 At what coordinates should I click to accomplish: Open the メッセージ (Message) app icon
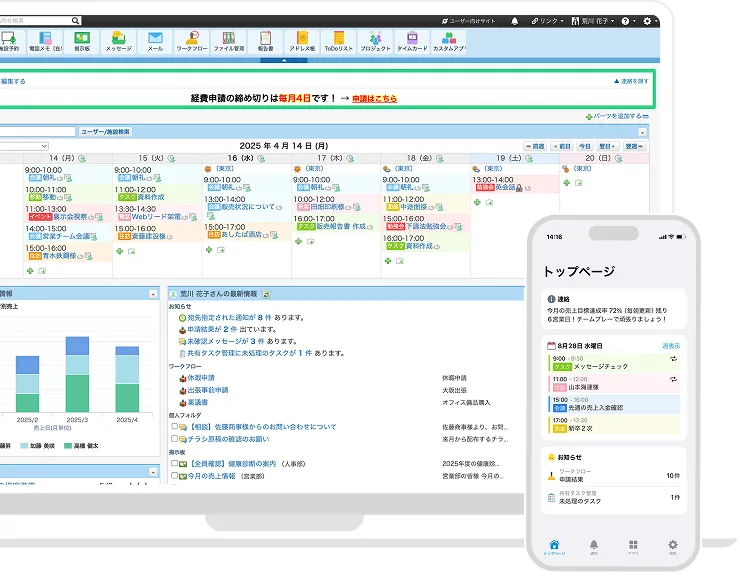118,41
